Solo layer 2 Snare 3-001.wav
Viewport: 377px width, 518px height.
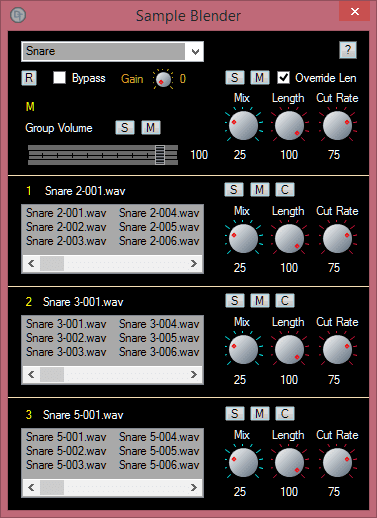pos(235,300)
